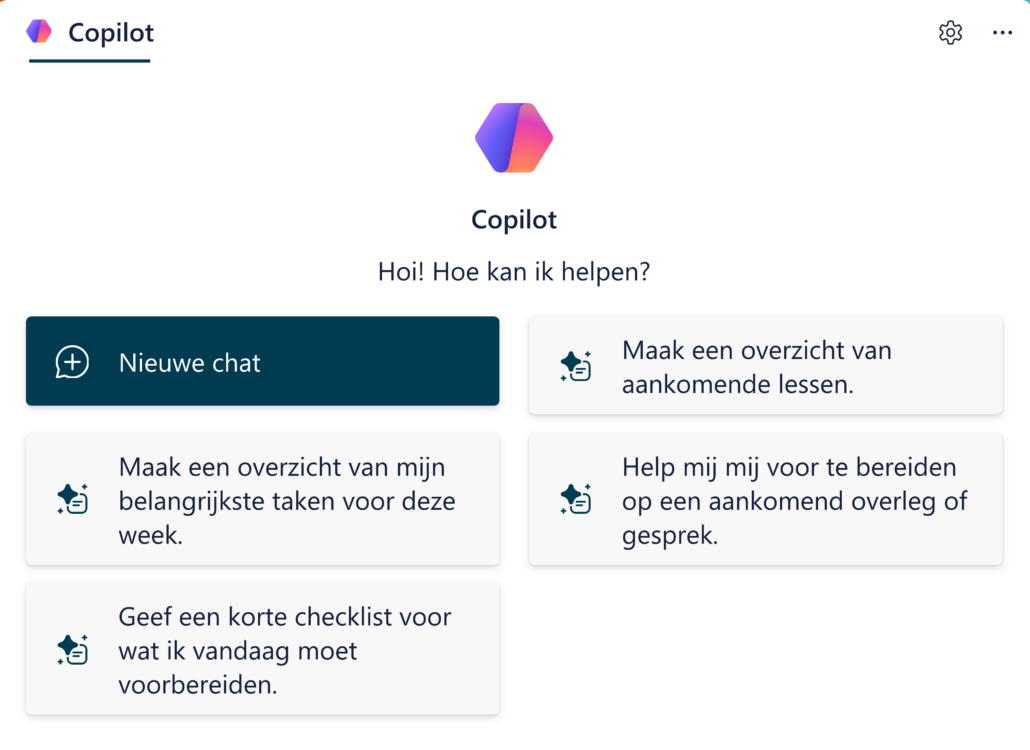The height and width of the screenshot is (750, 1030).
Task: Select 'Maak een overzicht van aankomende lessen' prompt
Action: pos(765,366)
